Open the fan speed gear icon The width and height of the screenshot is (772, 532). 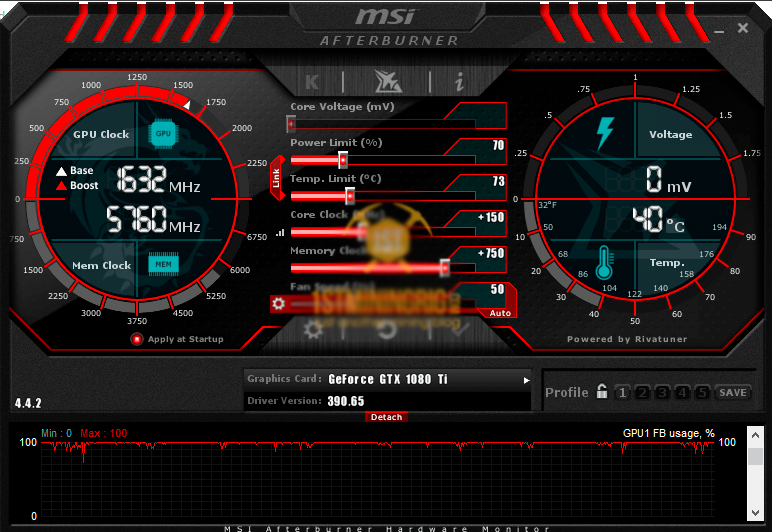[278, 304]
